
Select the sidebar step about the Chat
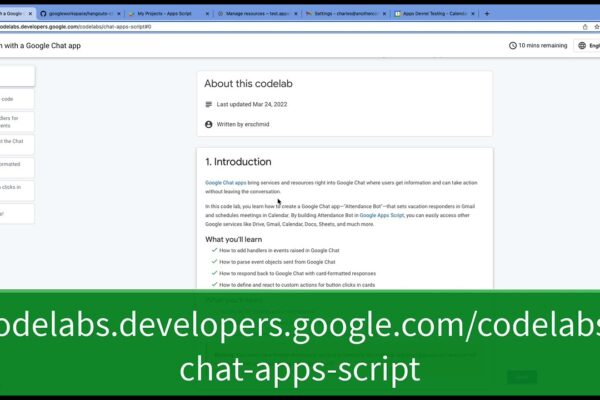click(x=17, y=145)
